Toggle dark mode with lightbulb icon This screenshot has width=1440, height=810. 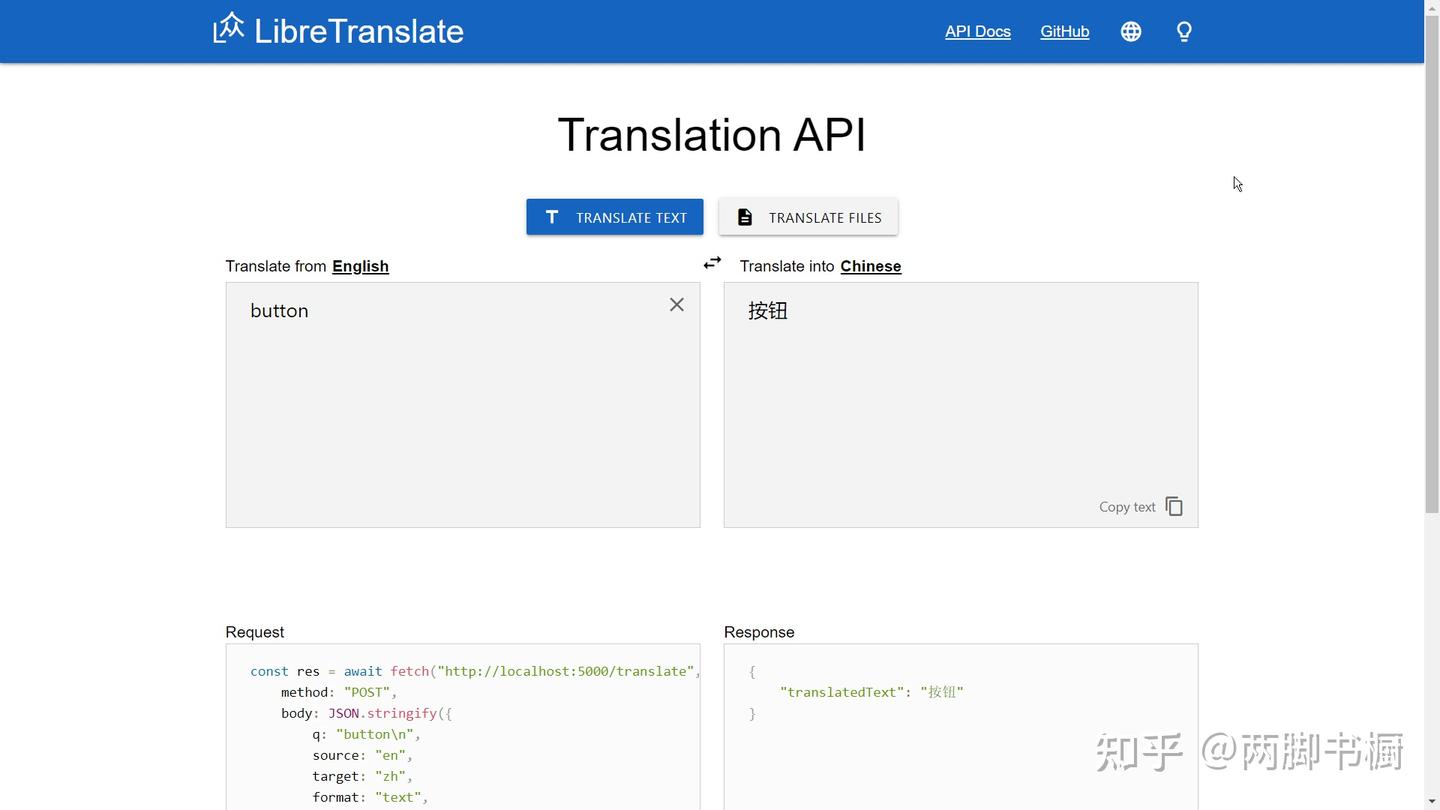click(x=1184, y=32)
